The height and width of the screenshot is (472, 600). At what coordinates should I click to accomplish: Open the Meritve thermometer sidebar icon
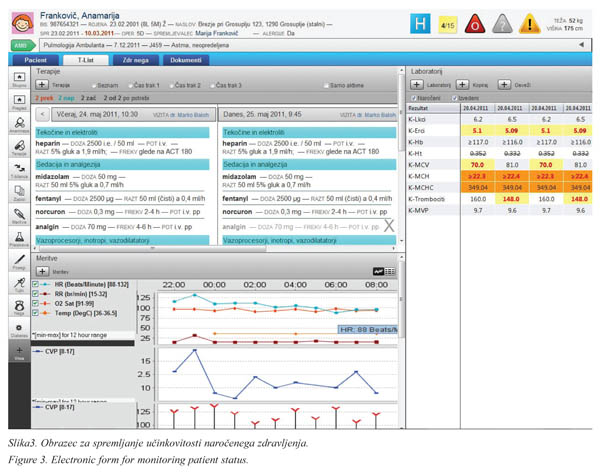[x=19, y=216]
